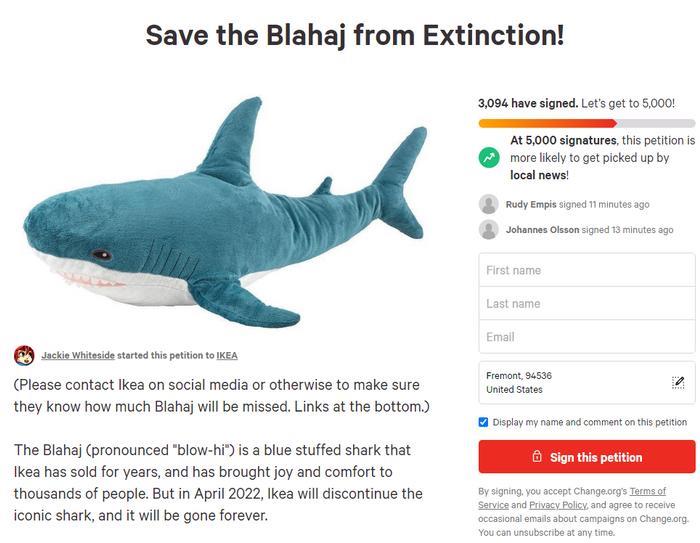Click the signature progress bar
The width and height of the screenshot is (700, 543).
(x=587, y=123)
